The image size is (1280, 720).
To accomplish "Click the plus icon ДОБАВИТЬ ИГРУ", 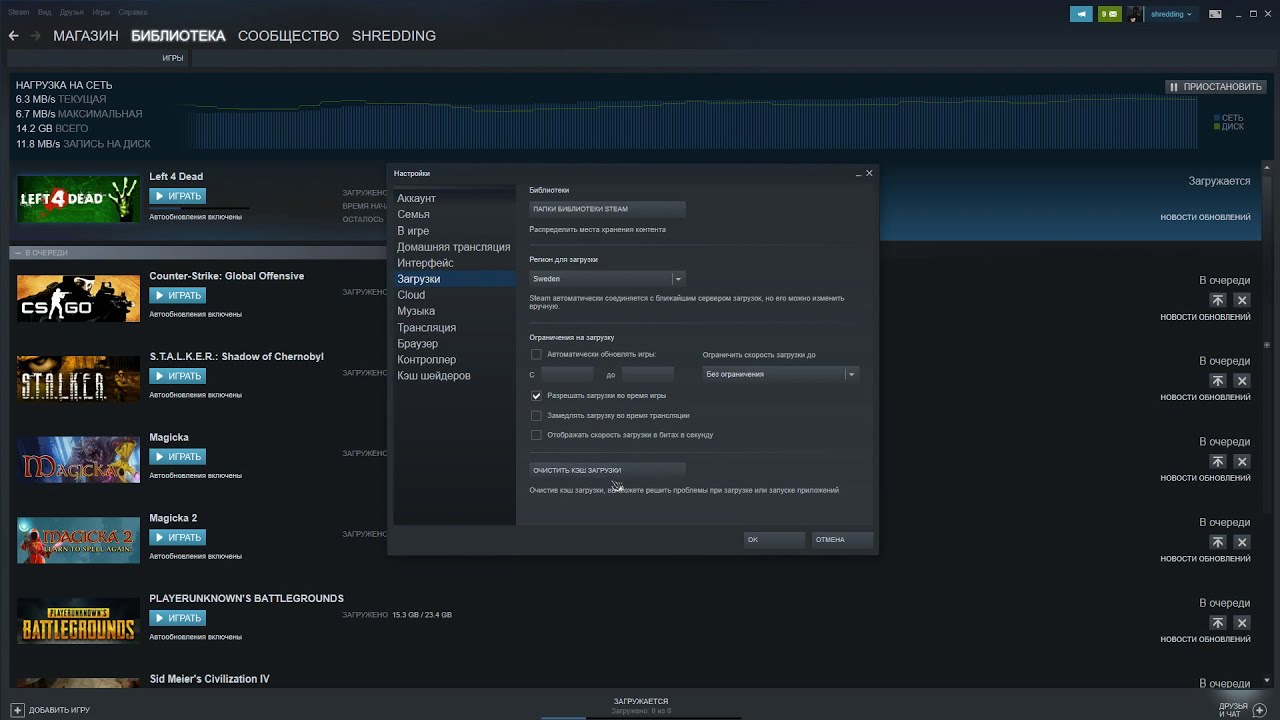I will (17, 710).
